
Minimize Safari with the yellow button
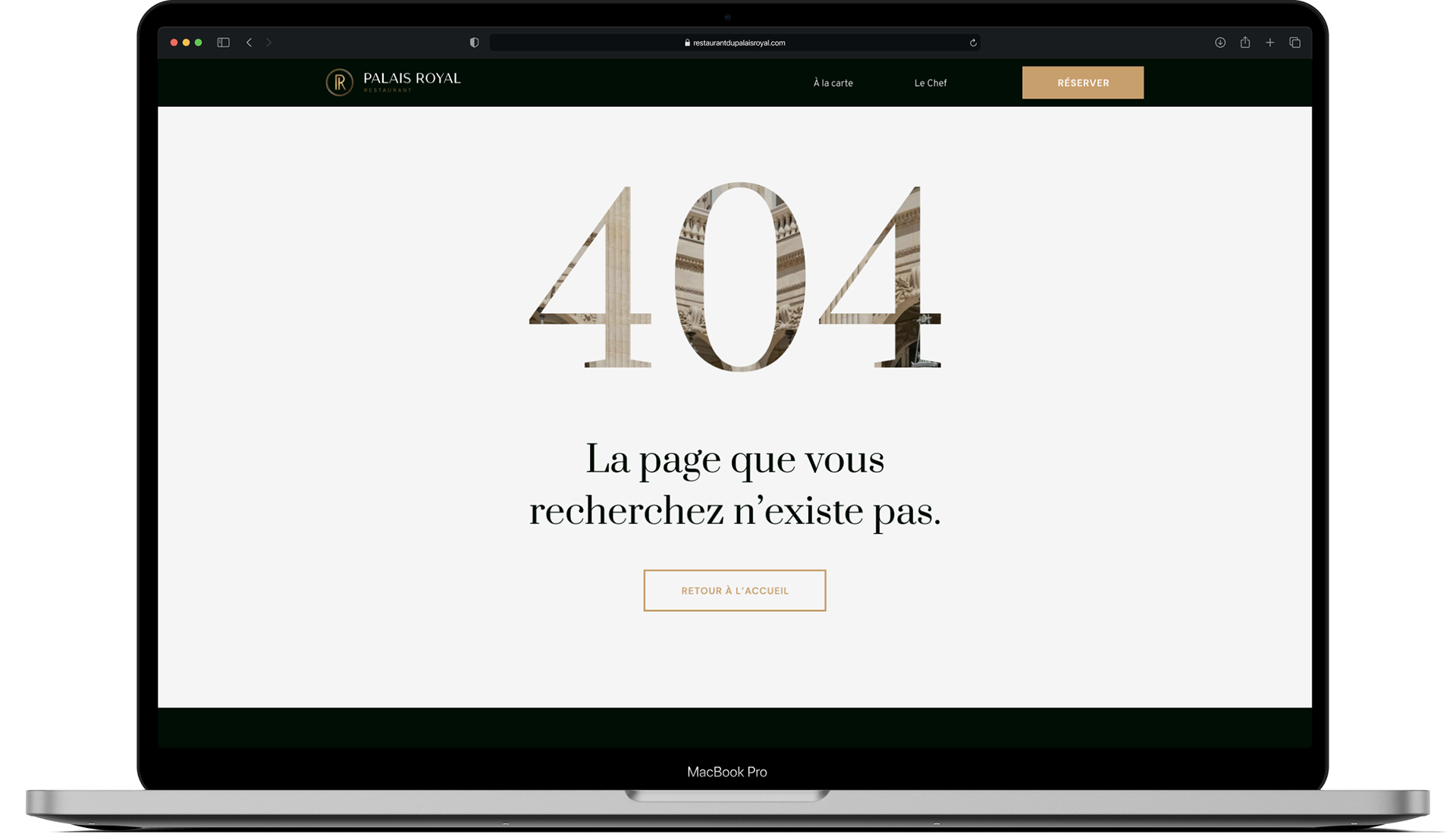pyautogui.click(x=186, y=42)
